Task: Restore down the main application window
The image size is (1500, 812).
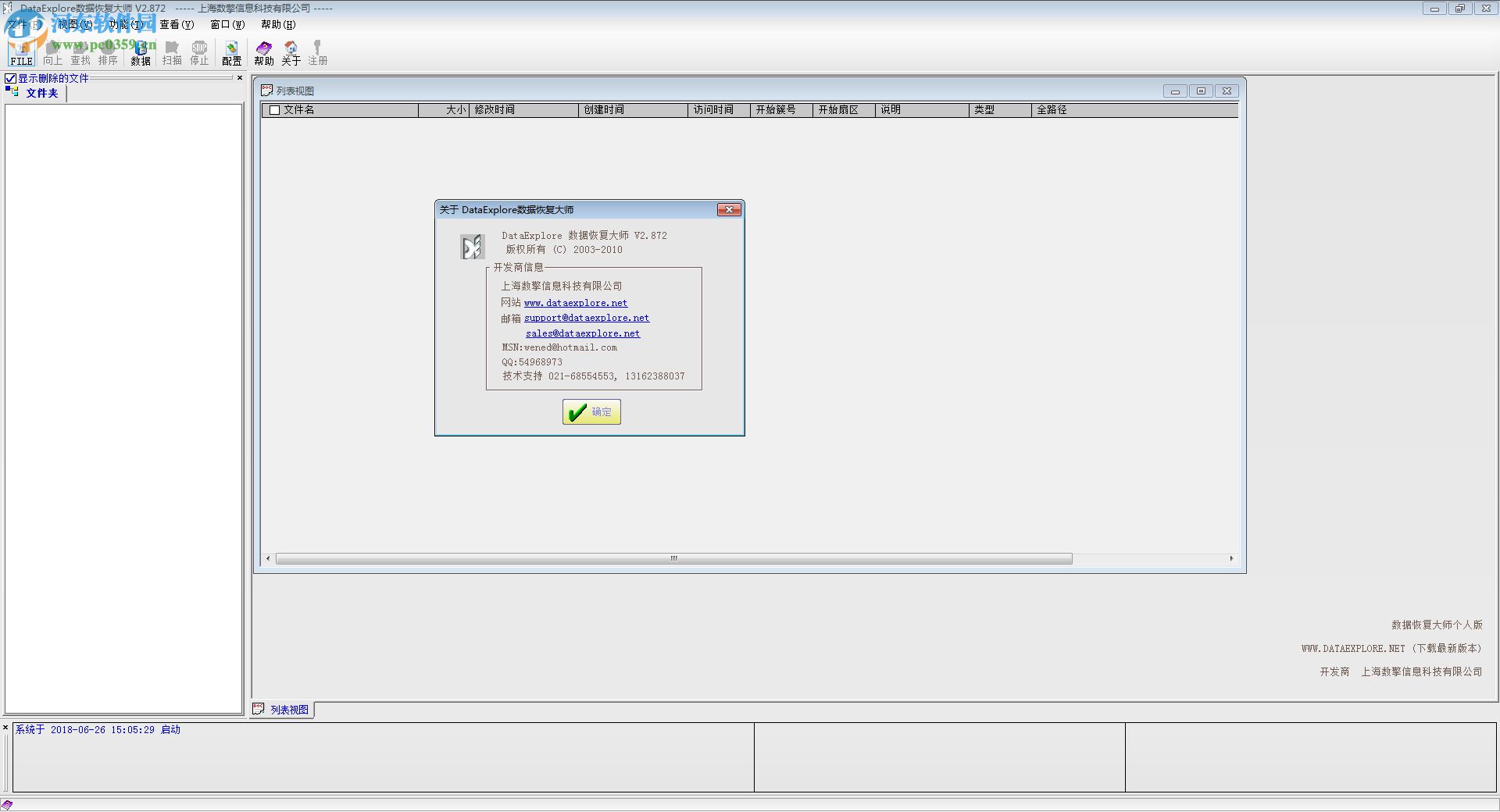Action: [x=1459, y=9]
